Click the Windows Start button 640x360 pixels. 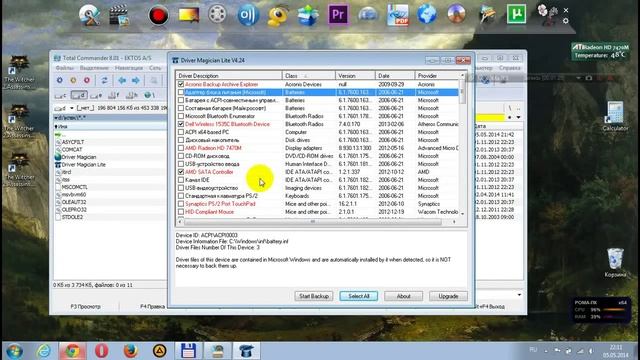pos(15,351)
